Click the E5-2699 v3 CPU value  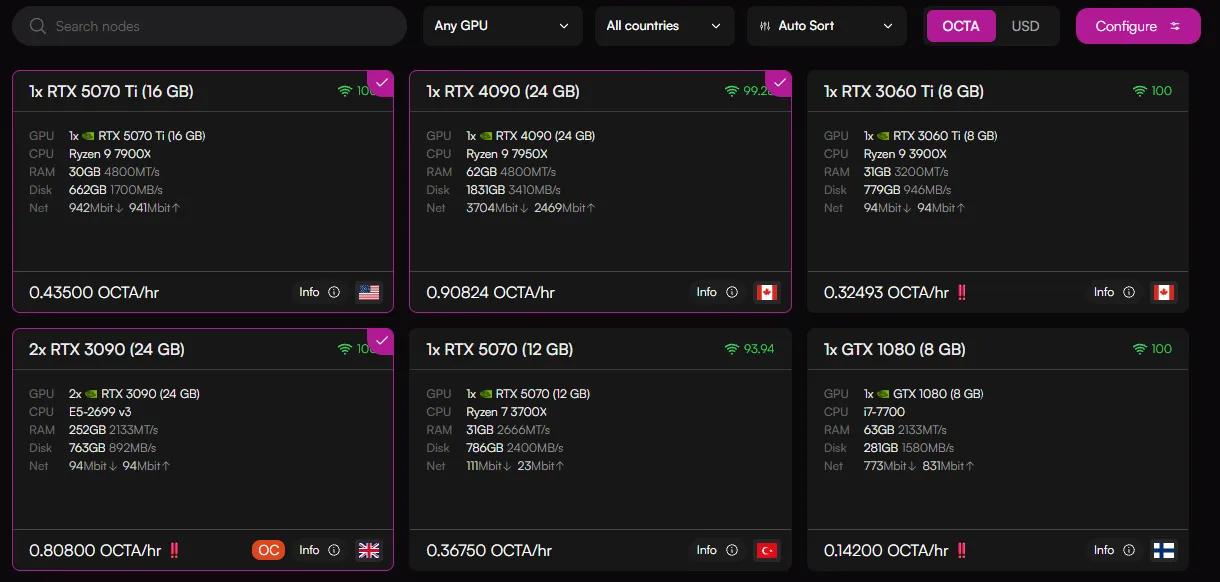pyautogui.click(x=100, y=412)
